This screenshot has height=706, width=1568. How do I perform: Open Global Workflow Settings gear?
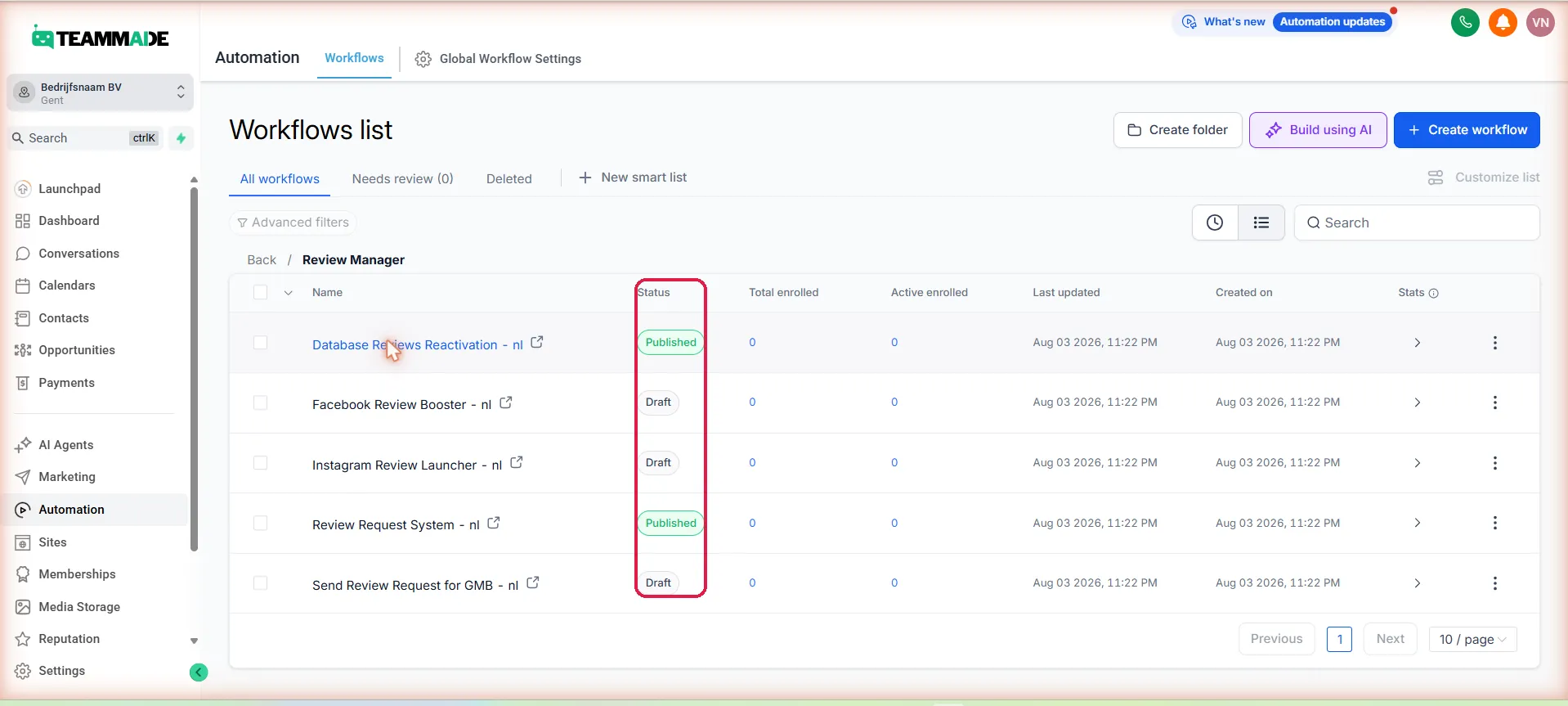coord(423,59)
